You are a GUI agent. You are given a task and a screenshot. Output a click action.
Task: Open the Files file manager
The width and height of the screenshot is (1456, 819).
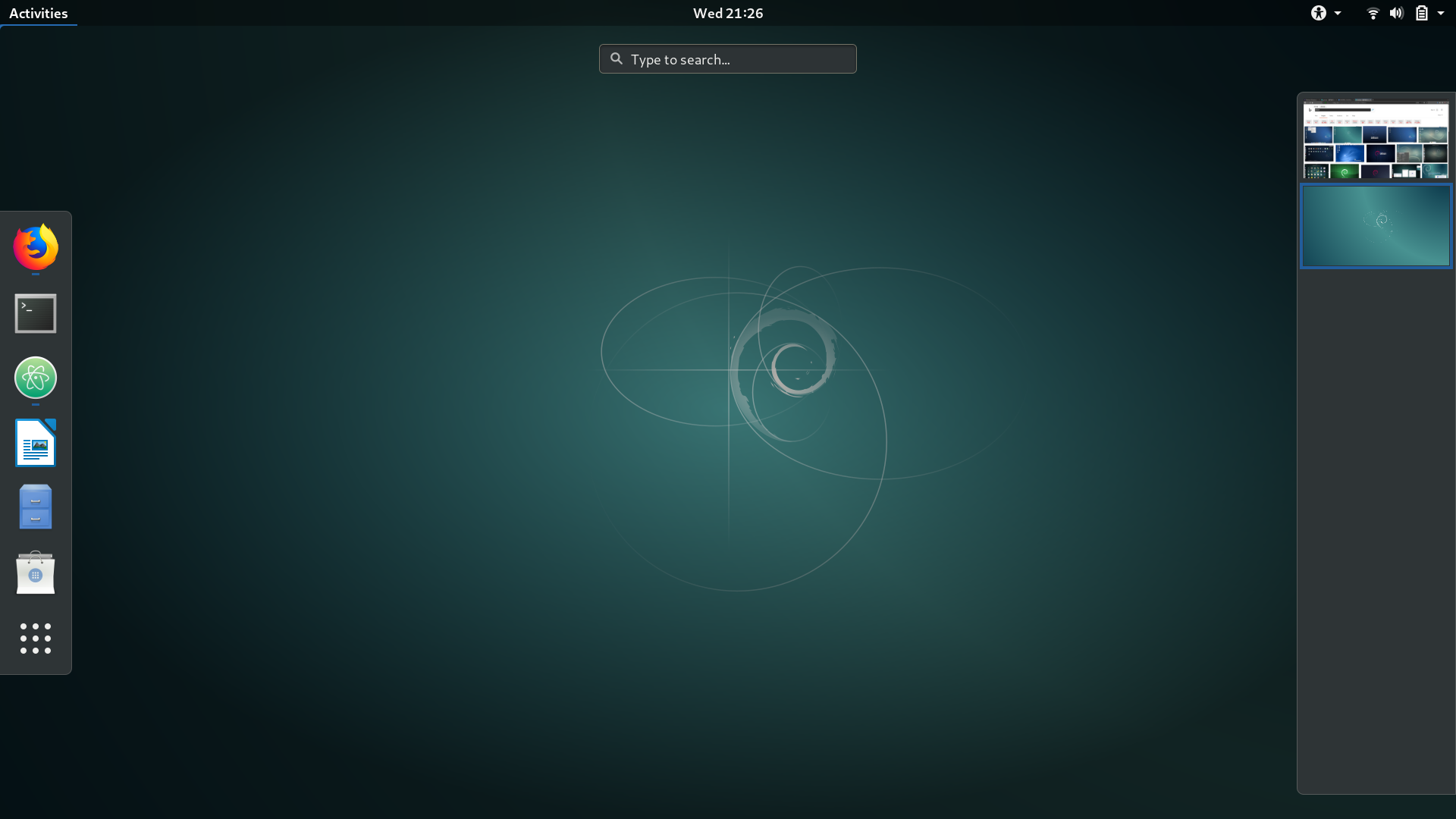pyautogui.click(x=36, y=507)
